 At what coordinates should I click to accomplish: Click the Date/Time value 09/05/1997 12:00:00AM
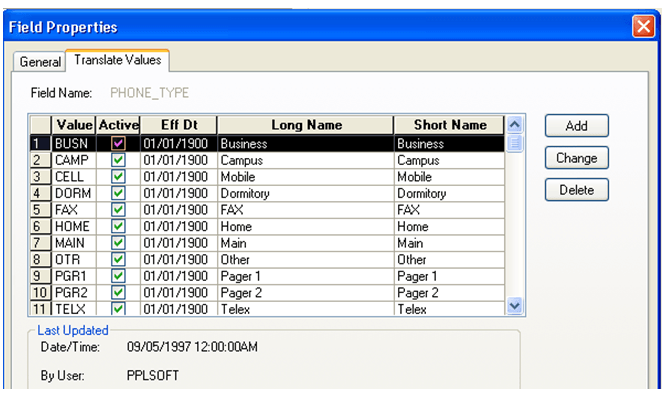tap(192, 346)
